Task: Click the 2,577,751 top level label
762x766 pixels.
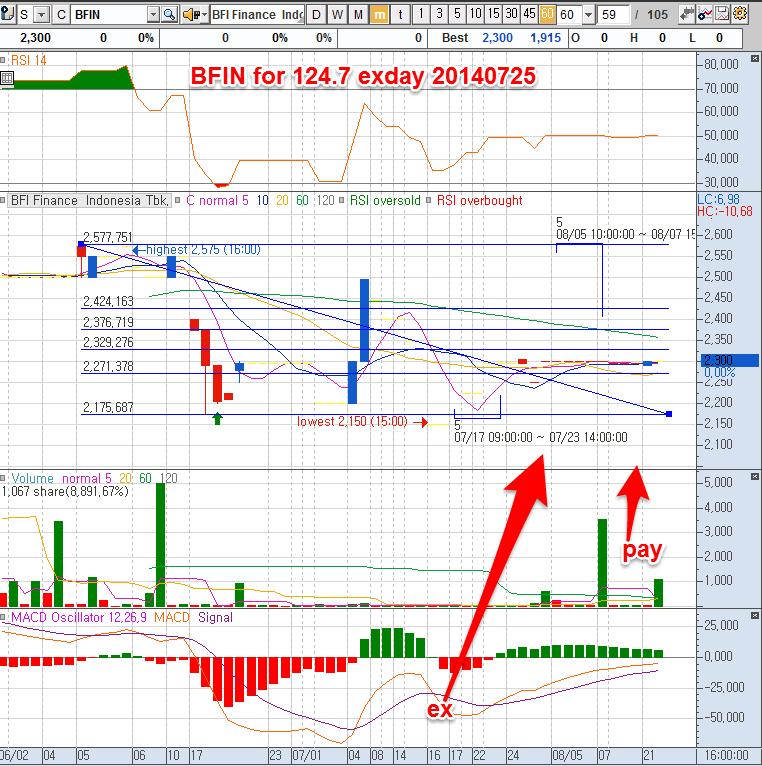Action: [x=107, y=237]
